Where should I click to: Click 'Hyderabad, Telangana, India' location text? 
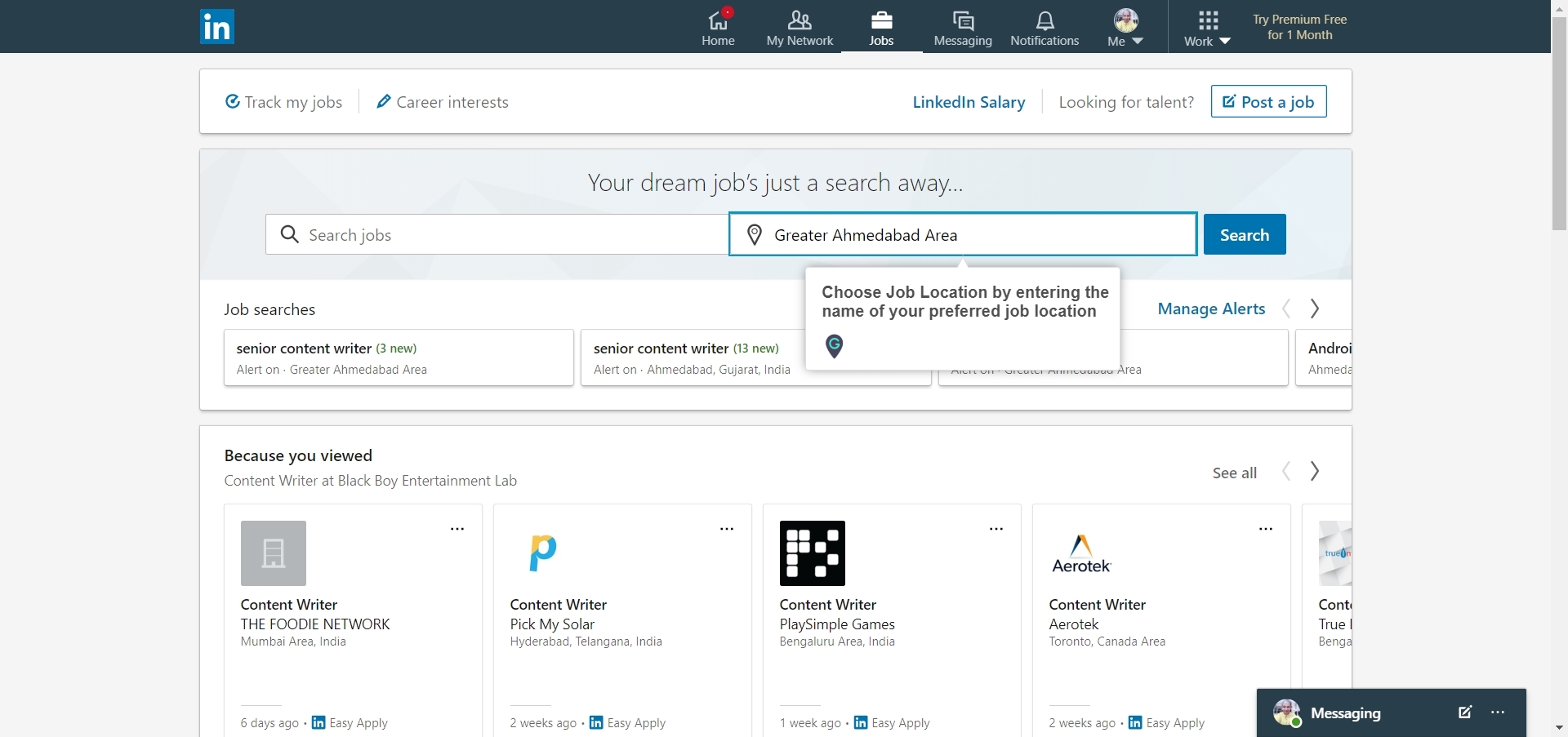coord(586,642)
